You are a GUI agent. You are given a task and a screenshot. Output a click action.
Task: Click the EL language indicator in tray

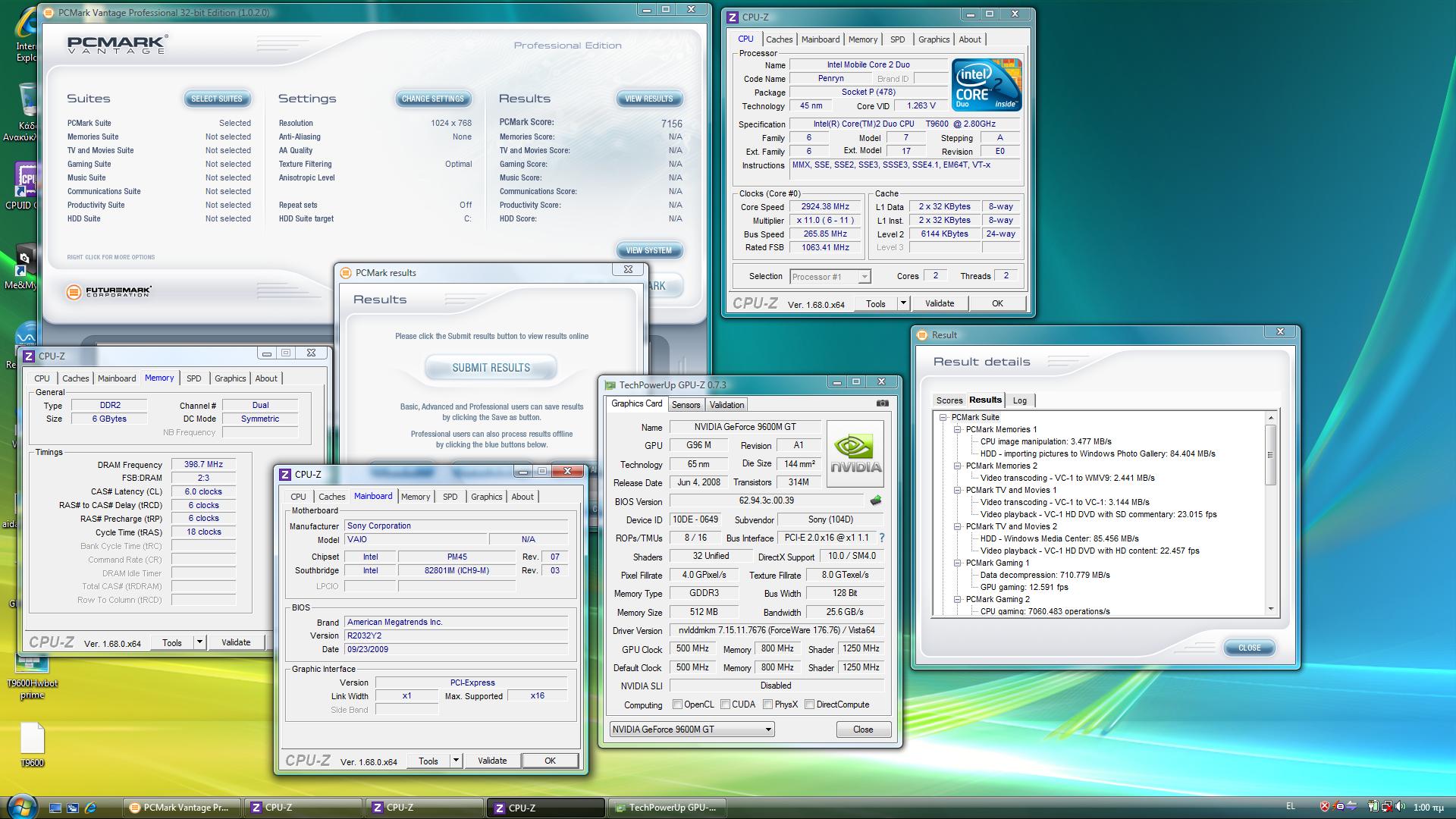tap(1291, 806)
